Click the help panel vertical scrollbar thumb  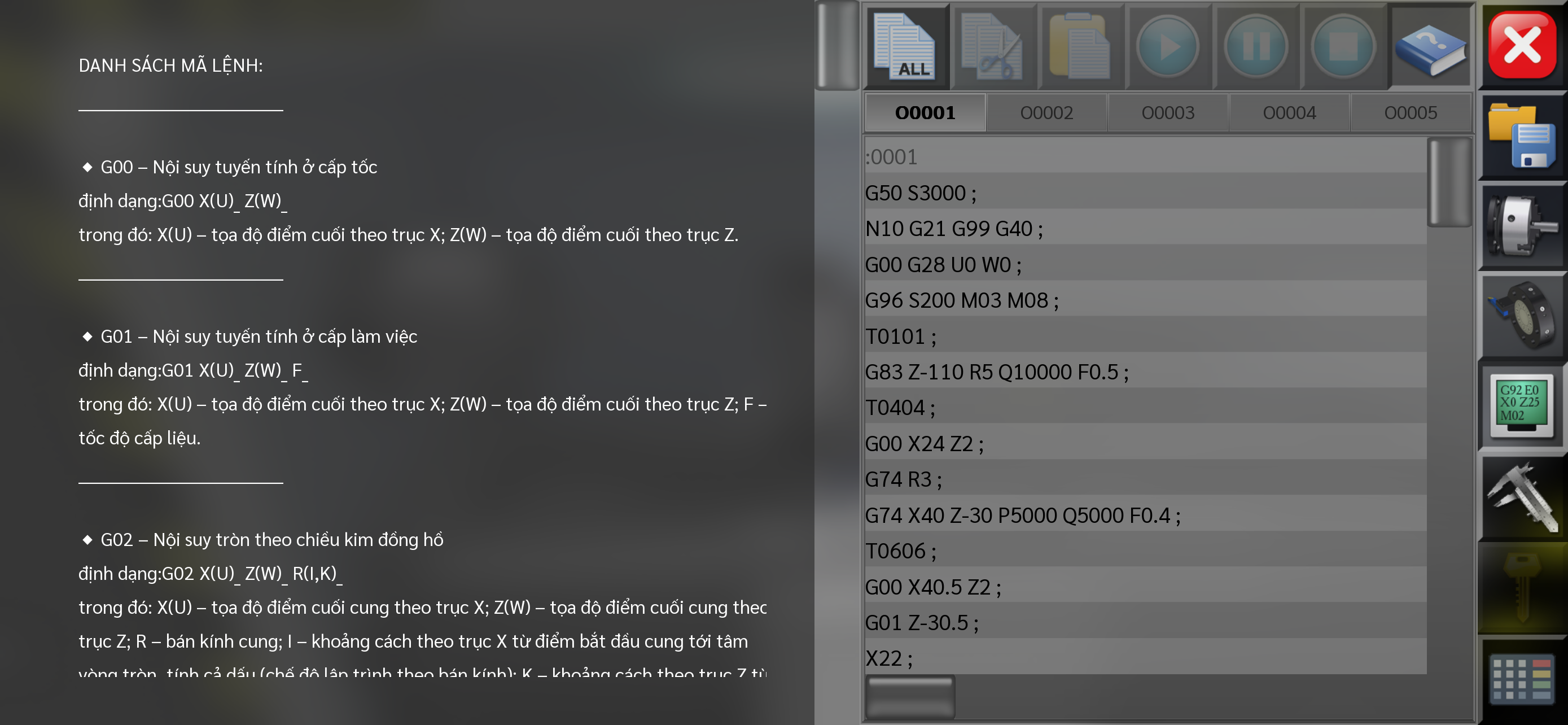point(838,46)
